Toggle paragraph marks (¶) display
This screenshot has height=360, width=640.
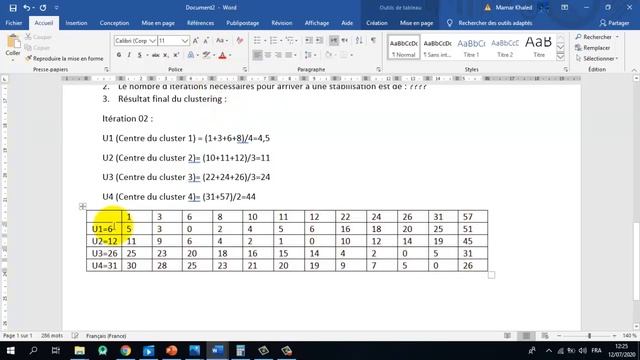tap(373, 40)
